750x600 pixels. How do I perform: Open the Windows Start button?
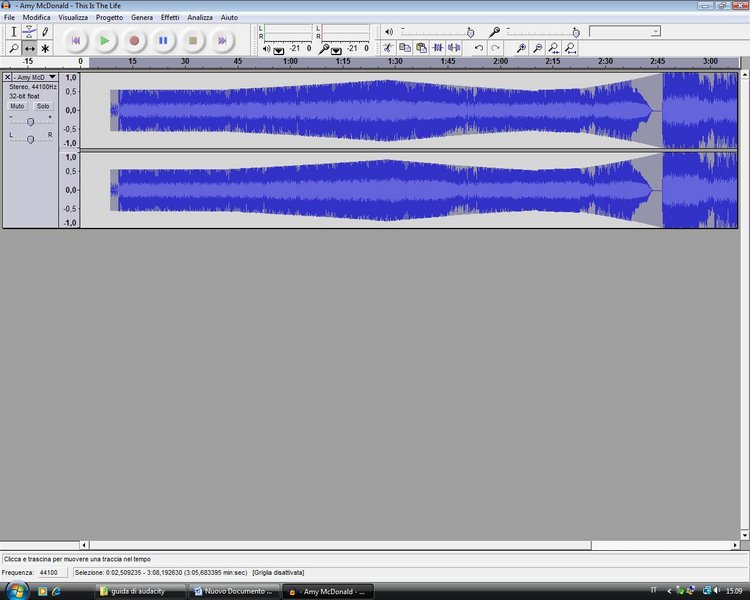tap(17, 591)
